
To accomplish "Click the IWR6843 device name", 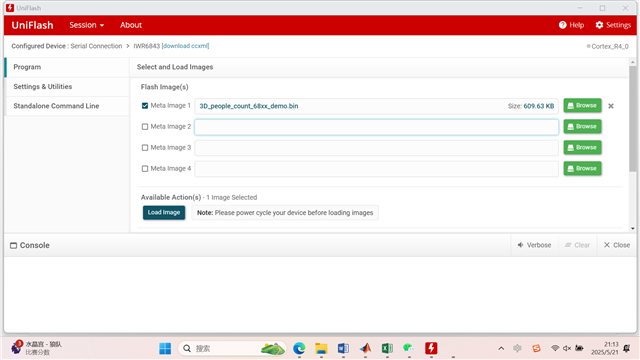I will (147, 46).
